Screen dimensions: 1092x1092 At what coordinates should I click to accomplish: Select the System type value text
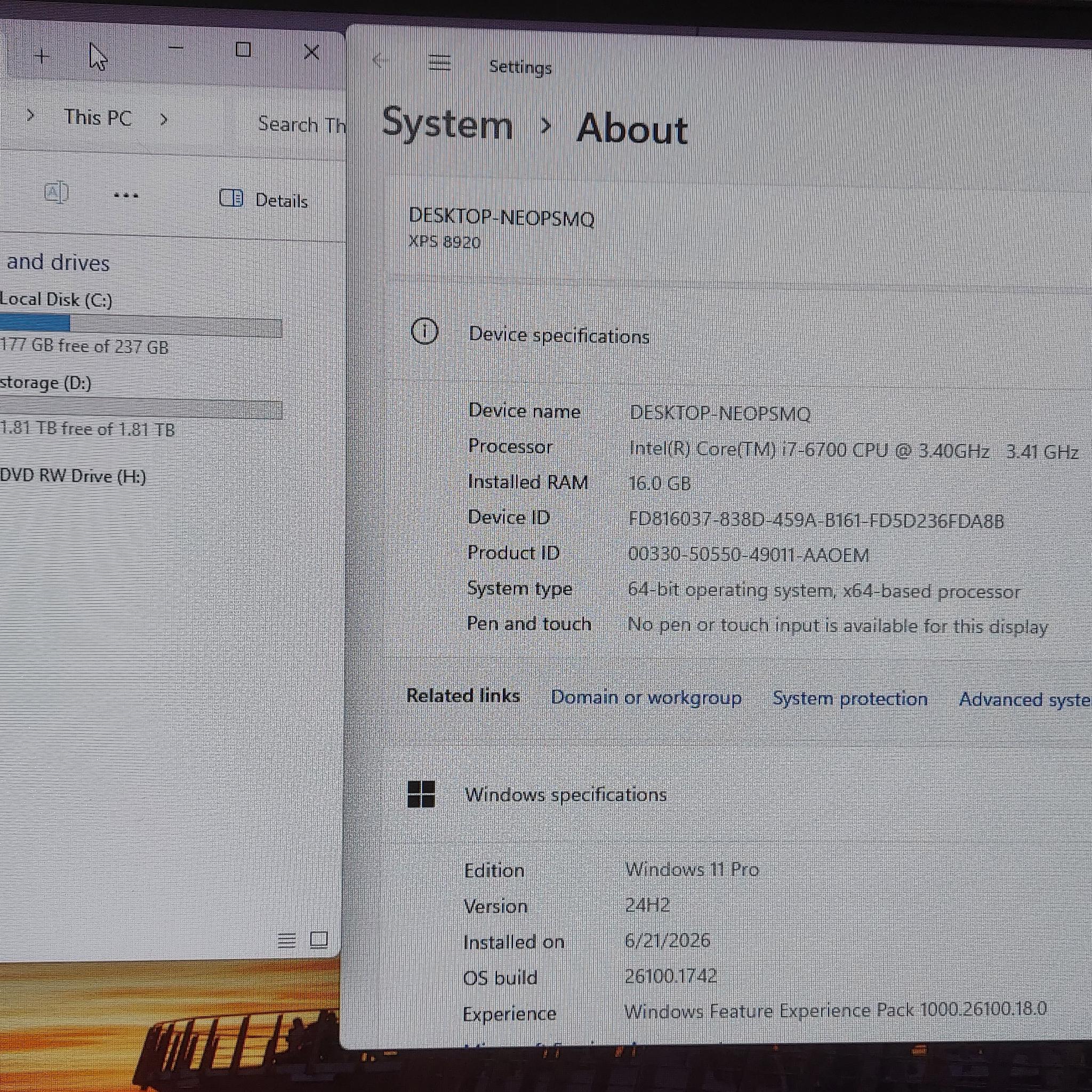click(824, 591)
